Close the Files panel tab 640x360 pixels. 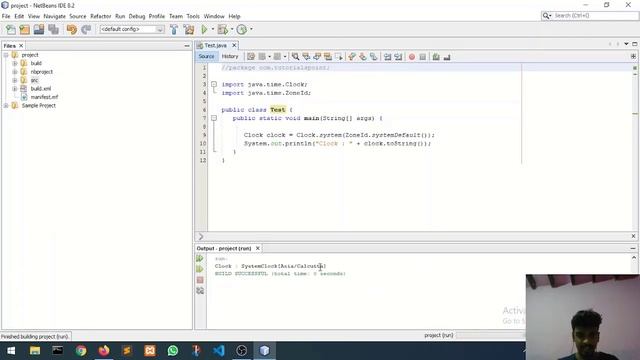coord(21,46)
